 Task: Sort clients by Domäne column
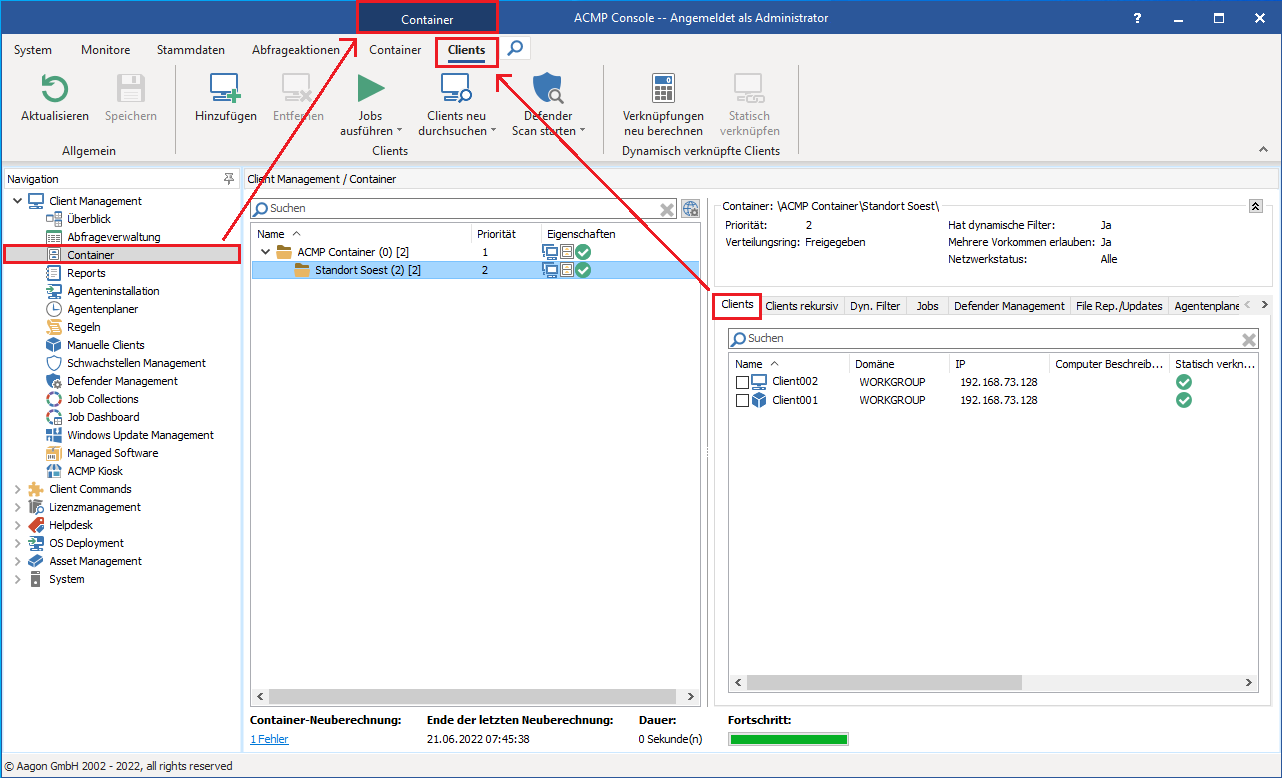pos(899,364)
